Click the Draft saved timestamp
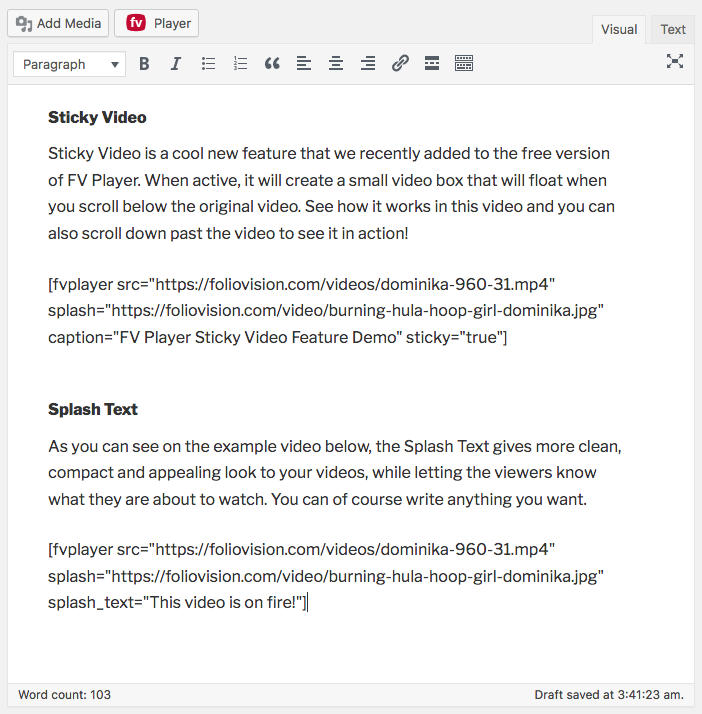 609,695
